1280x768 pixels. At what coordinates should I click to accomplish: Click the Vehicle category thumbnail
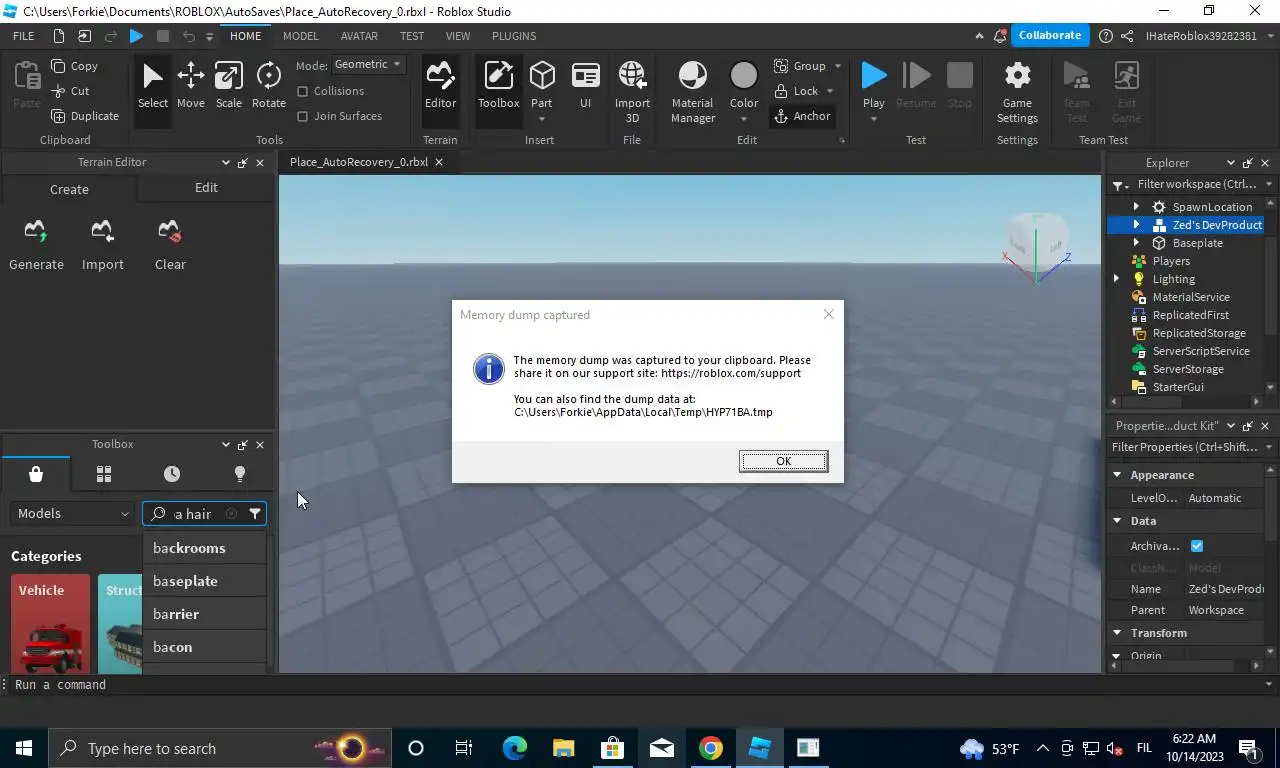tap(50, 624)
